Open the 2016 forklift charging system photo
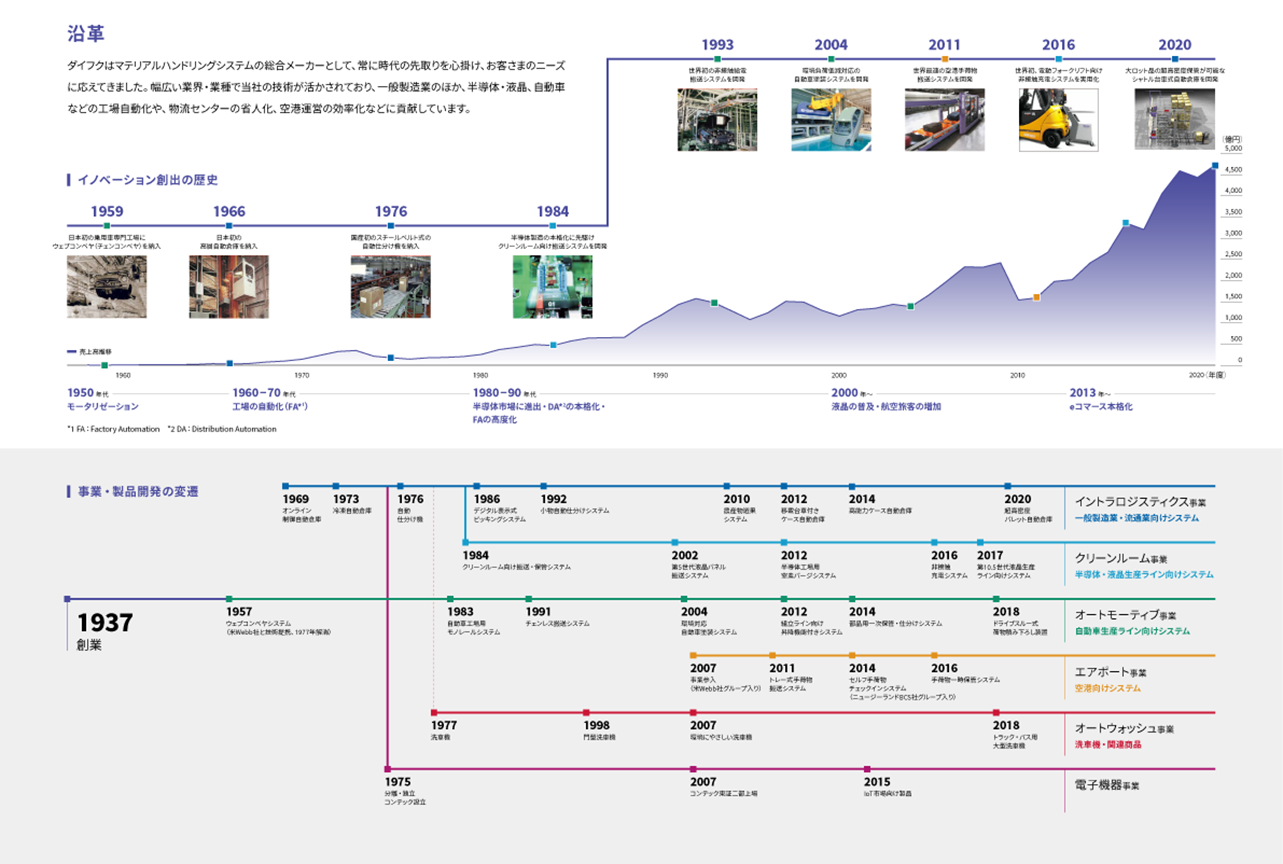Viewport: 1283px width, 864px height. (1058, 120)
